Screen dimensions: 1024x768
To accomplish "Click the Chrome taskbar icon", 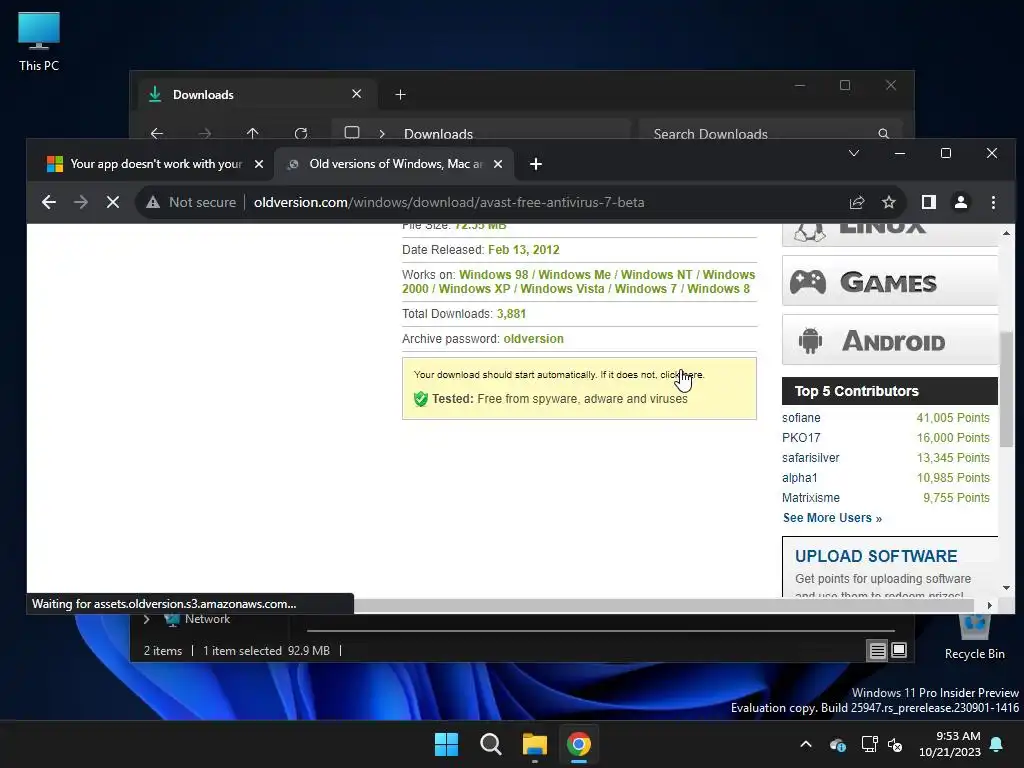I will [x=579, y=744].
